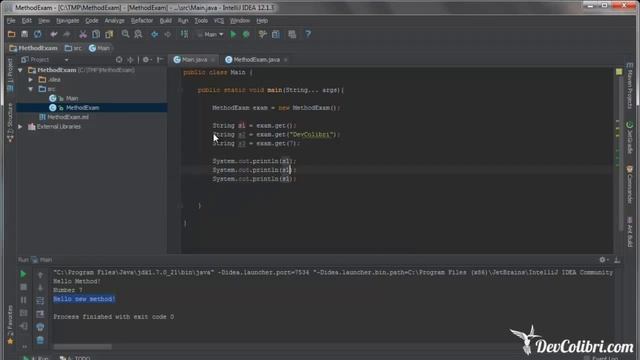This screenshot has height=360, width=640.
Task: Click the navigate Back arrow
Action: (x=155, y=34)
